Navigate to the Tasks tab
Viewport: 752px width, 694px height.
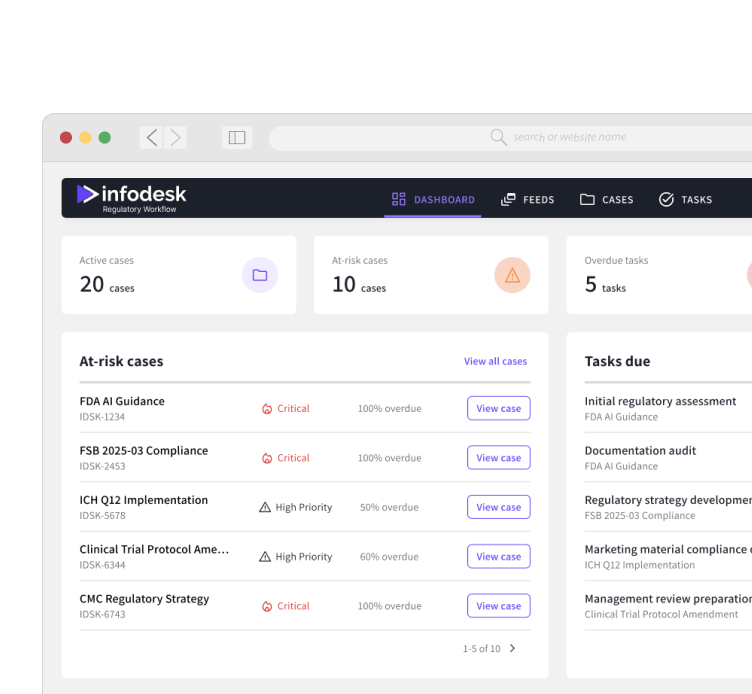[x=685, y=200]
